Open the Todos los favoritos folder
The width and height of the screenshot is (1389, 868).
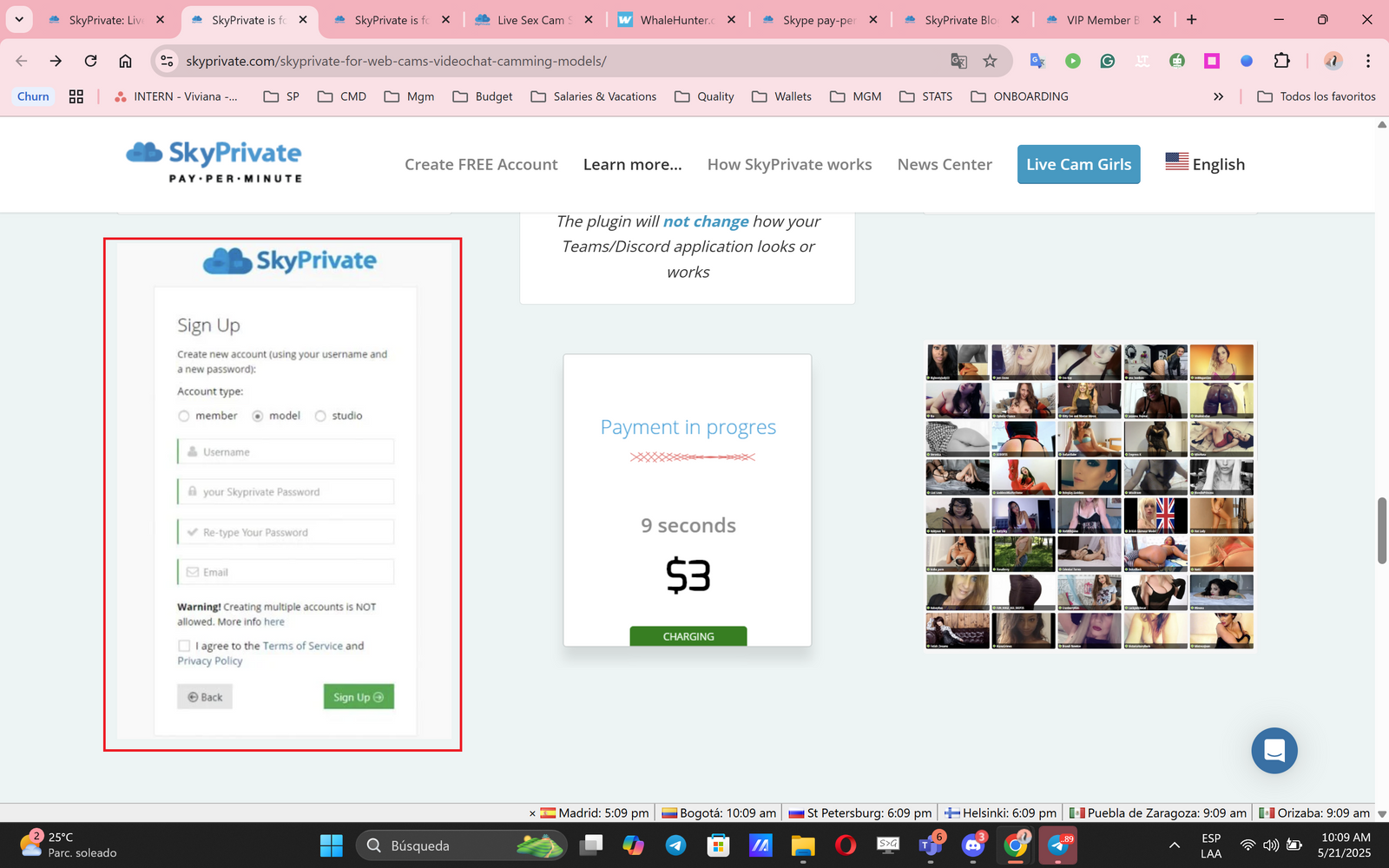pyautogui.click(x=1317, y=96)
